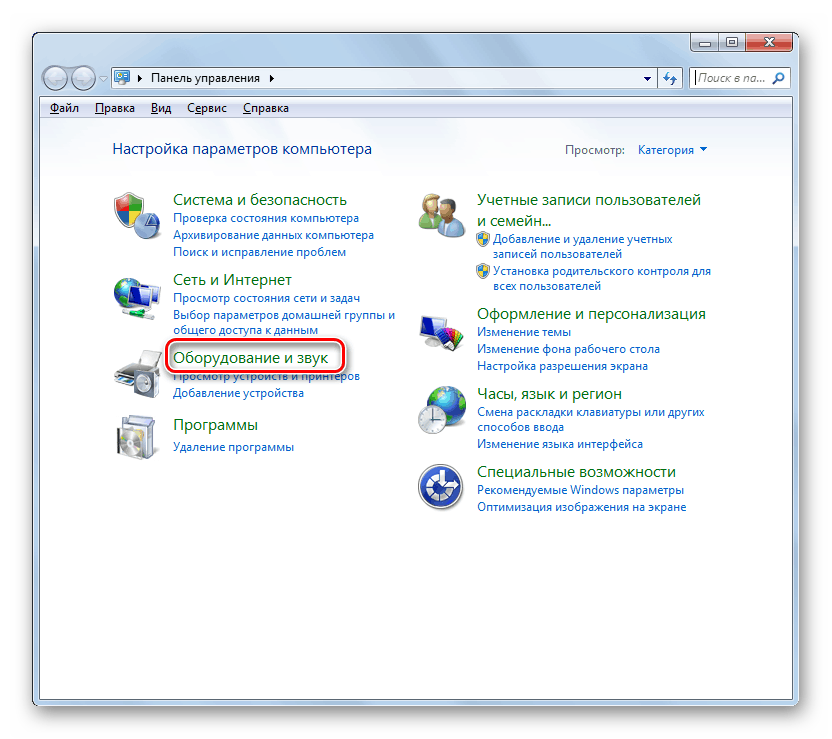Click the User Accounts people icon
Image resolution: width=832 pixels, height=739 pixels.
(441, 216)
